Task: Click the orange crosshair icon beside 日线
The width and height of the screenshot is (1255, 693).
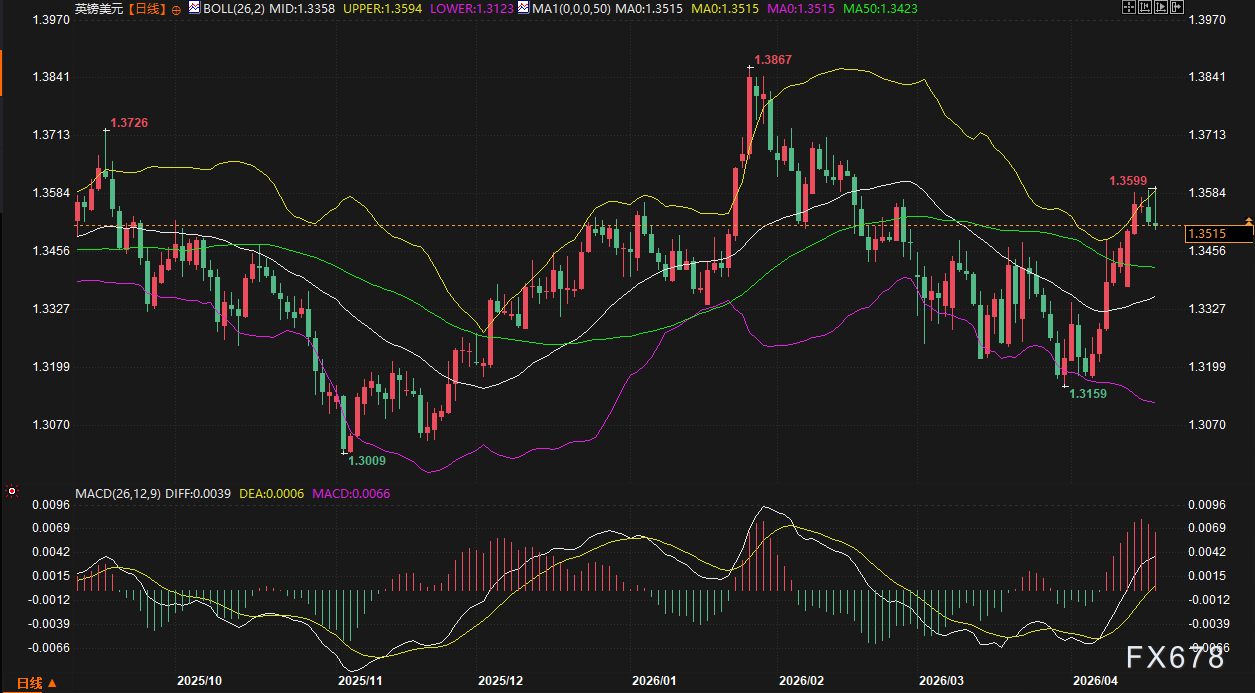Action: click(177, 8)
